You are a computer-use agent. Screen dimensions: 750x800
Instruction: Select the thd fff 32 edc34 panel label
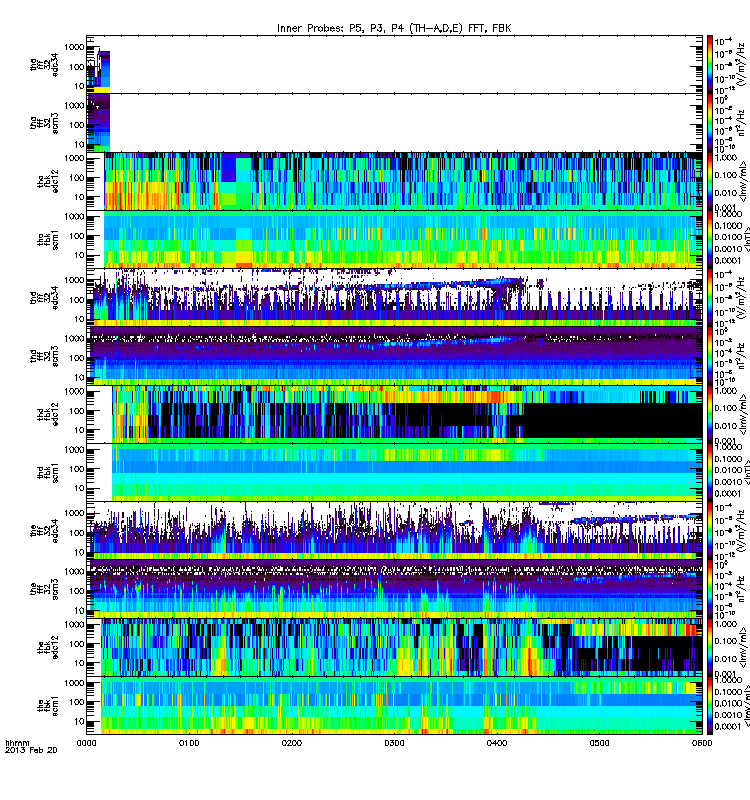44,297
